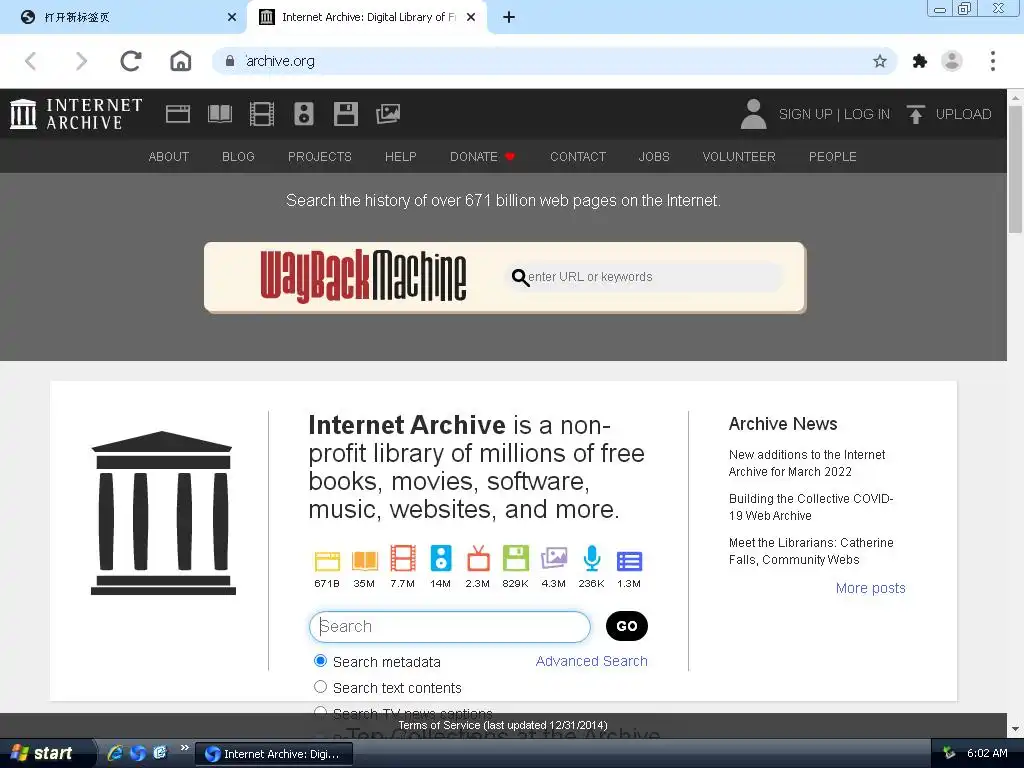
Task: Open the Texts book icon in the top bar
Action: [x=219, y=114]
